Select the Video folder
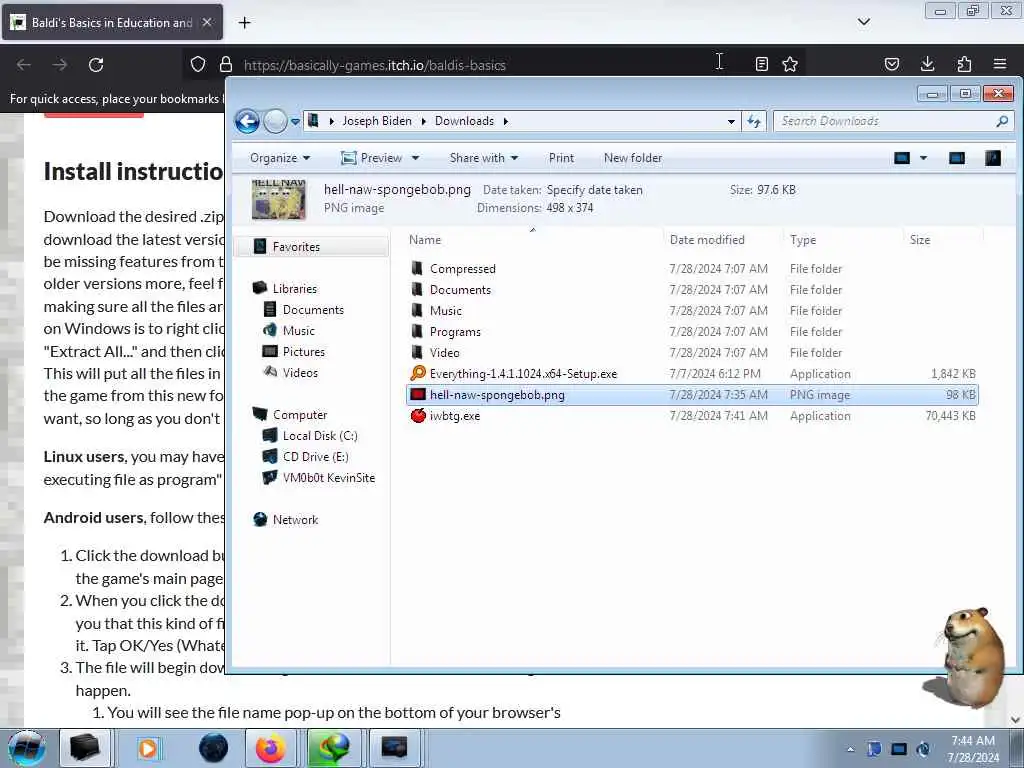The width and height of the screenshot is (1024, 768). [692, 353]
